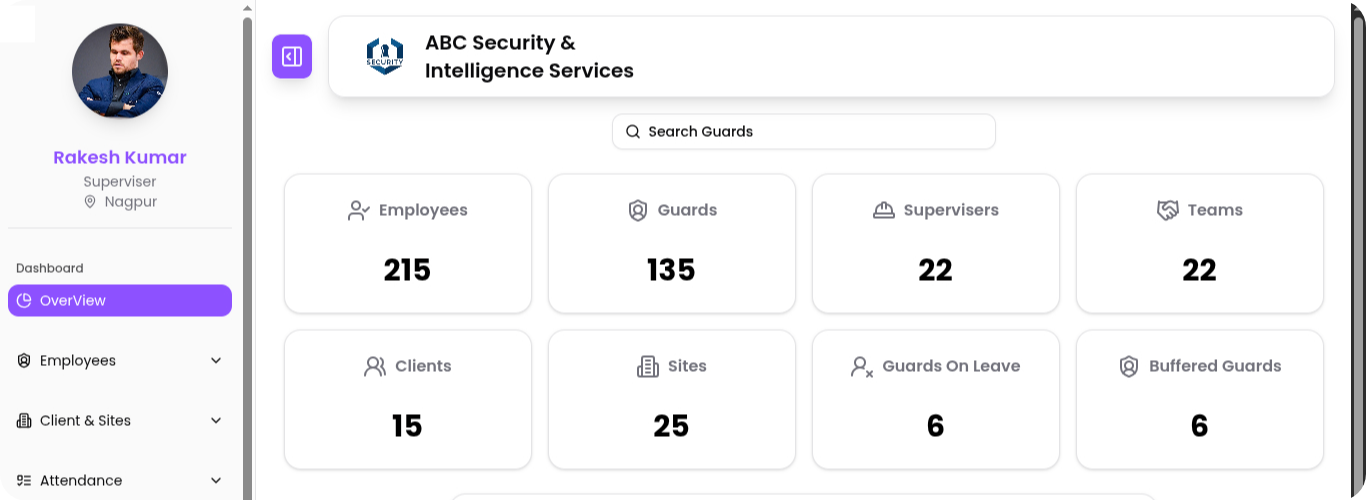
Task: Click the Supervisers card hard-hat icon
Action: [x=883, y=211]
